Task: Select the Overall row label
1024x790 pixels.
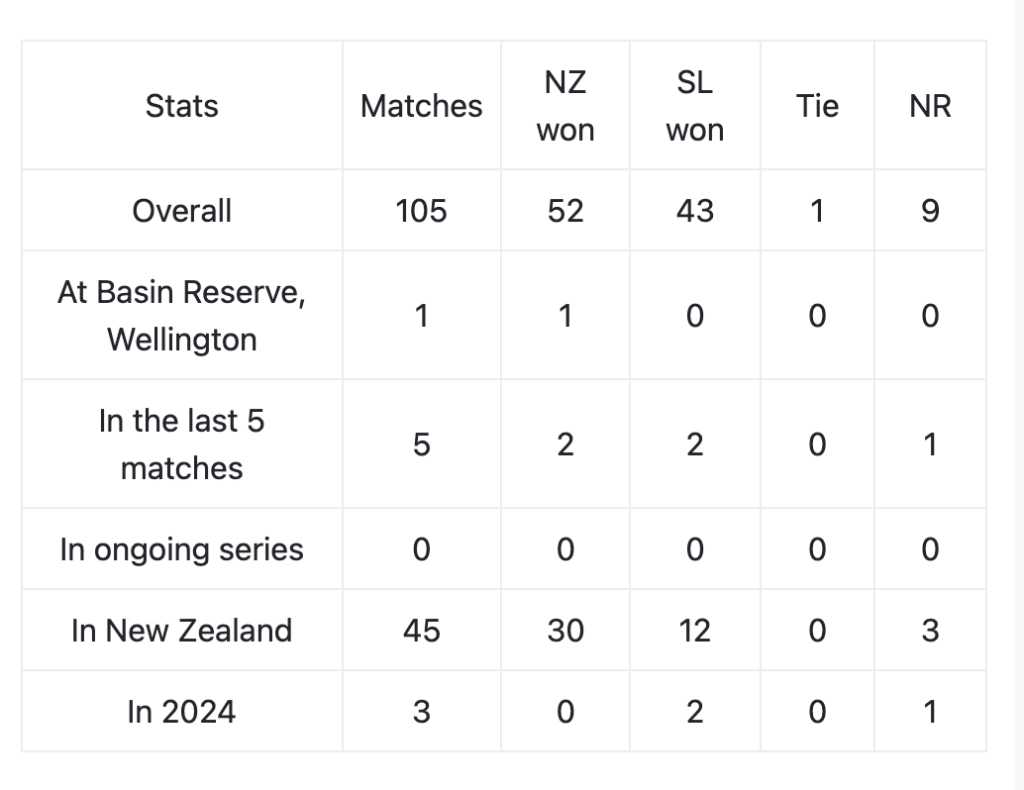Action: (x=182, y=211)
